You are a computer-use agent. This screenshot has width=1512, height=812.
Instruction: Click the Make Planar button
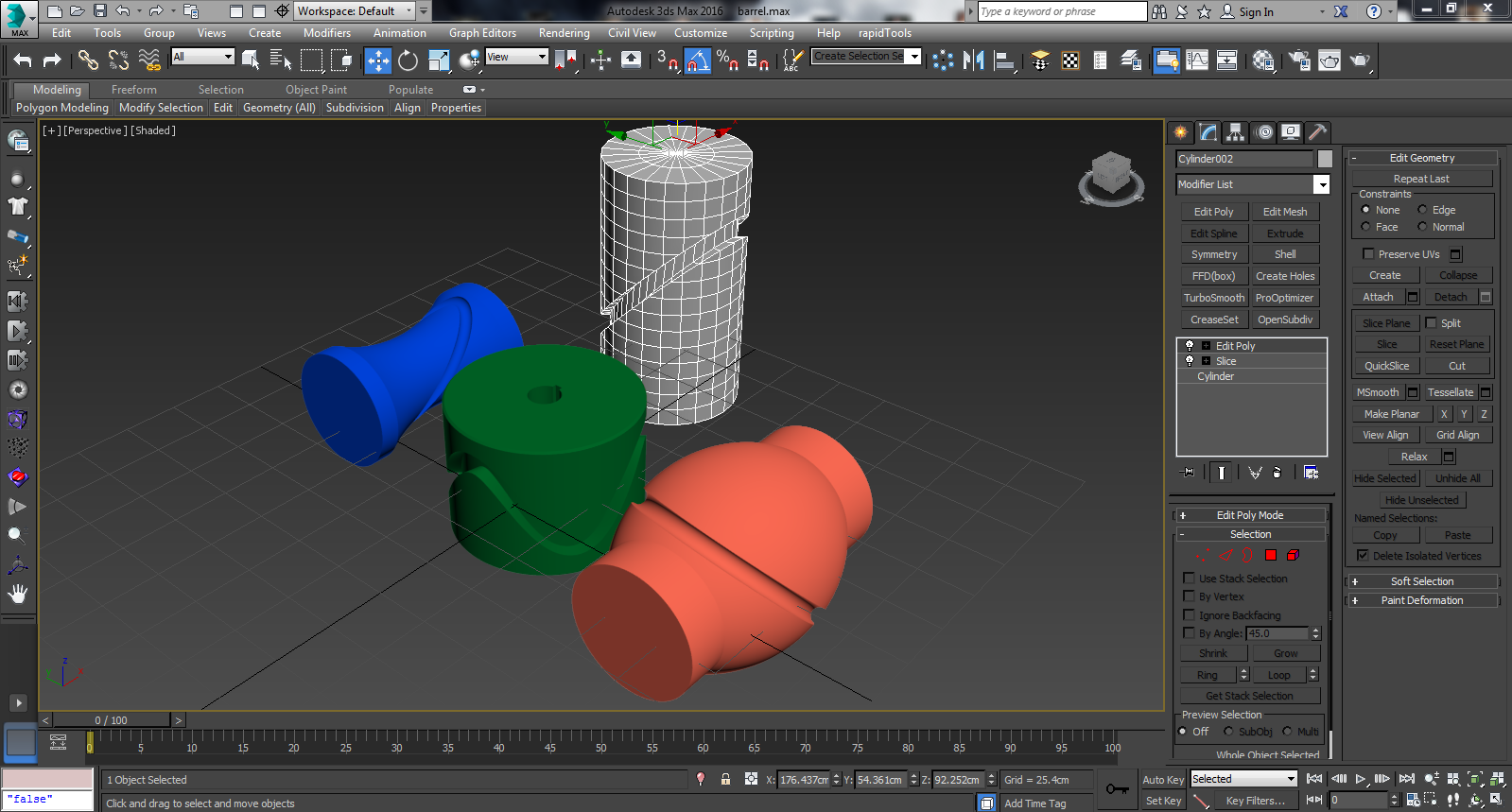click(1391, 414)
